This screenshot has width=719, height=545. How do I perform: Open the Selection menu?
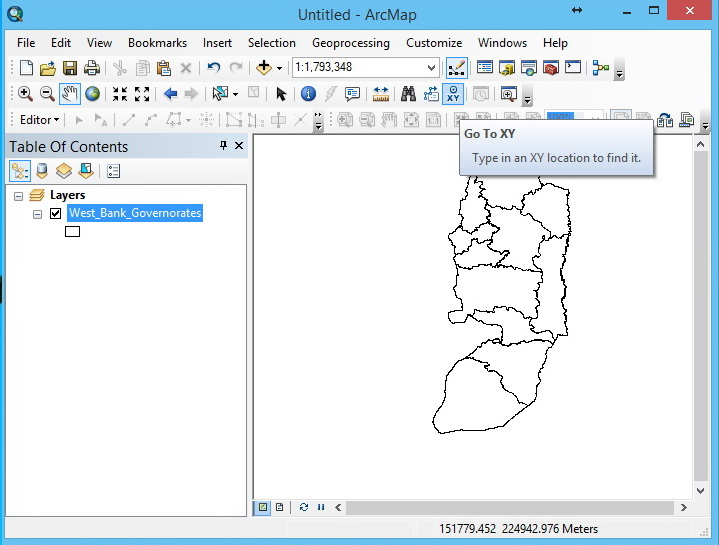pos(271,43)
